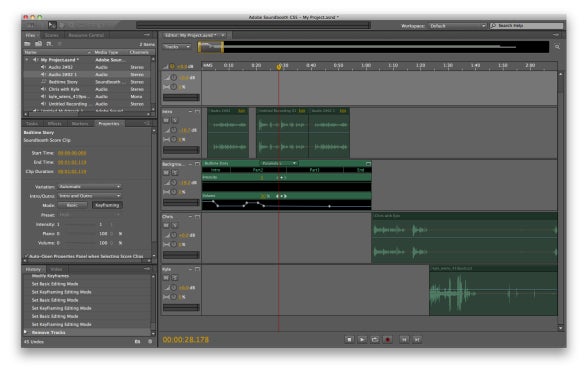The width and height of the screenshot is (586, 373).
Task: Click the trash icon in History panel
Action: pos(150,342)
